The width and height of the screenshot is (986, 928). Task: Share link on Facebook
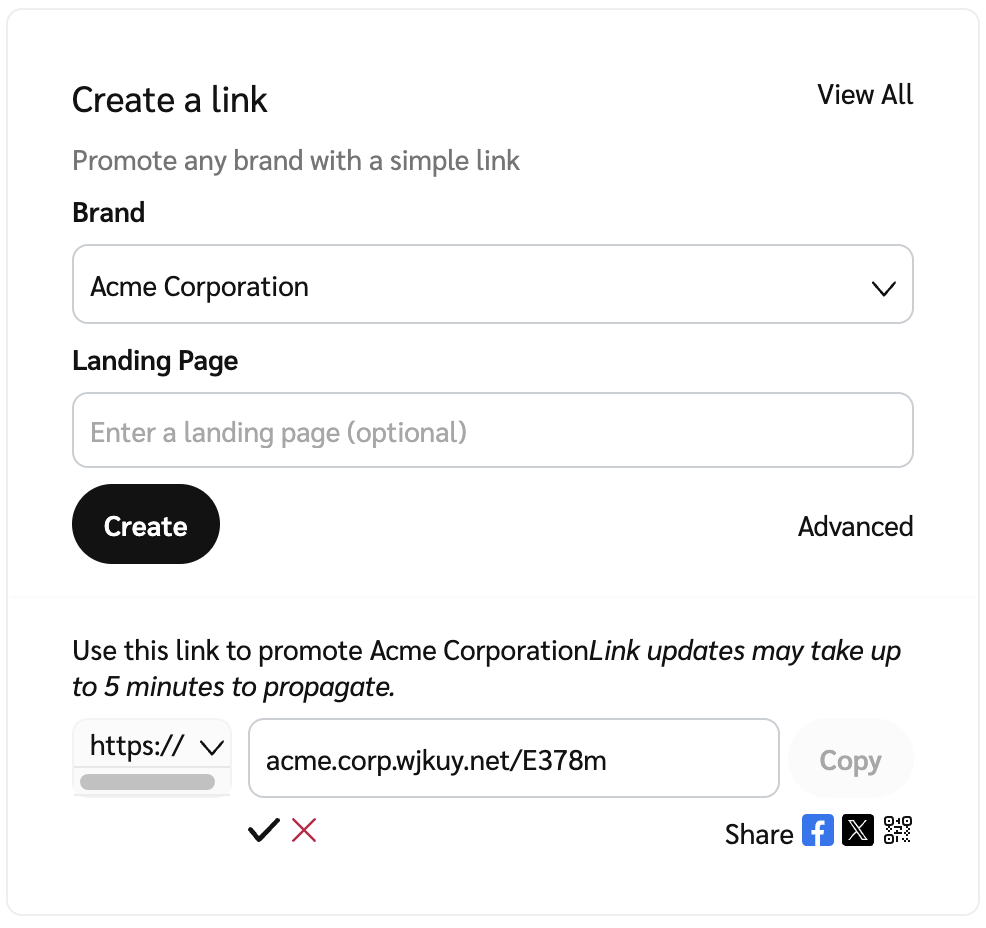(817, 831)
